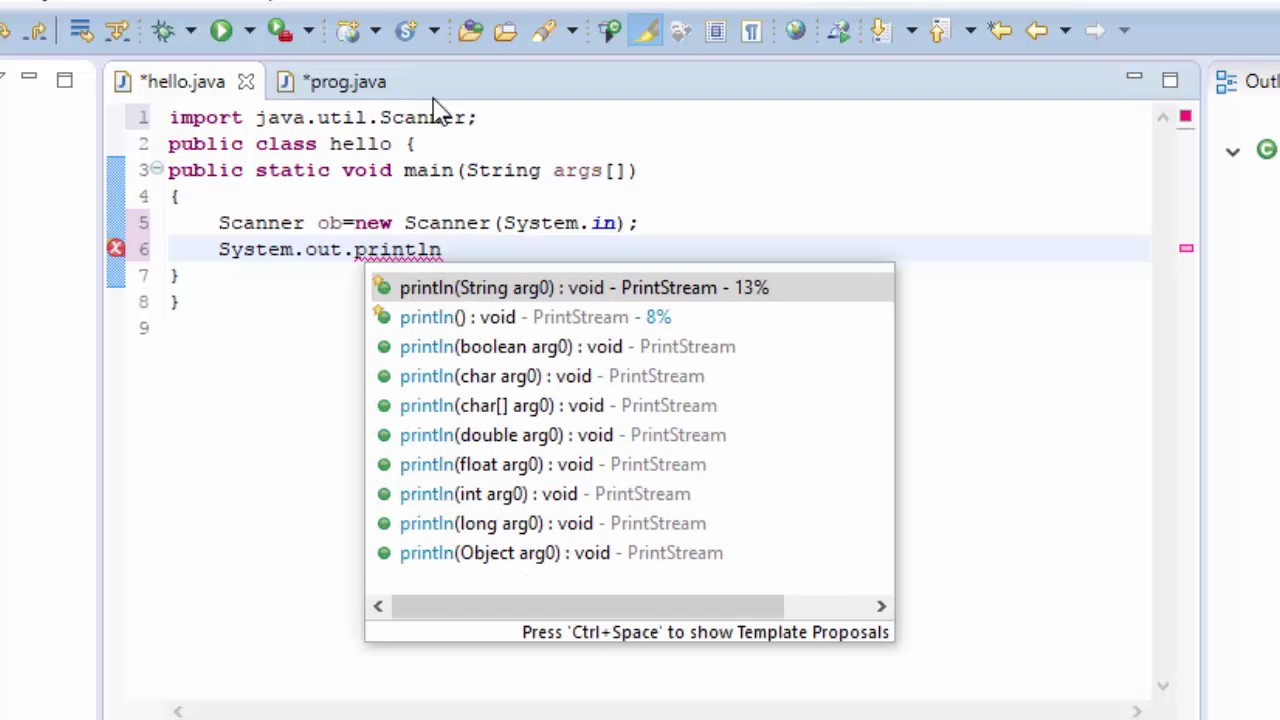Open New Java Project dropdown arrow
The image size is (1280, 720).
point(375,31)
